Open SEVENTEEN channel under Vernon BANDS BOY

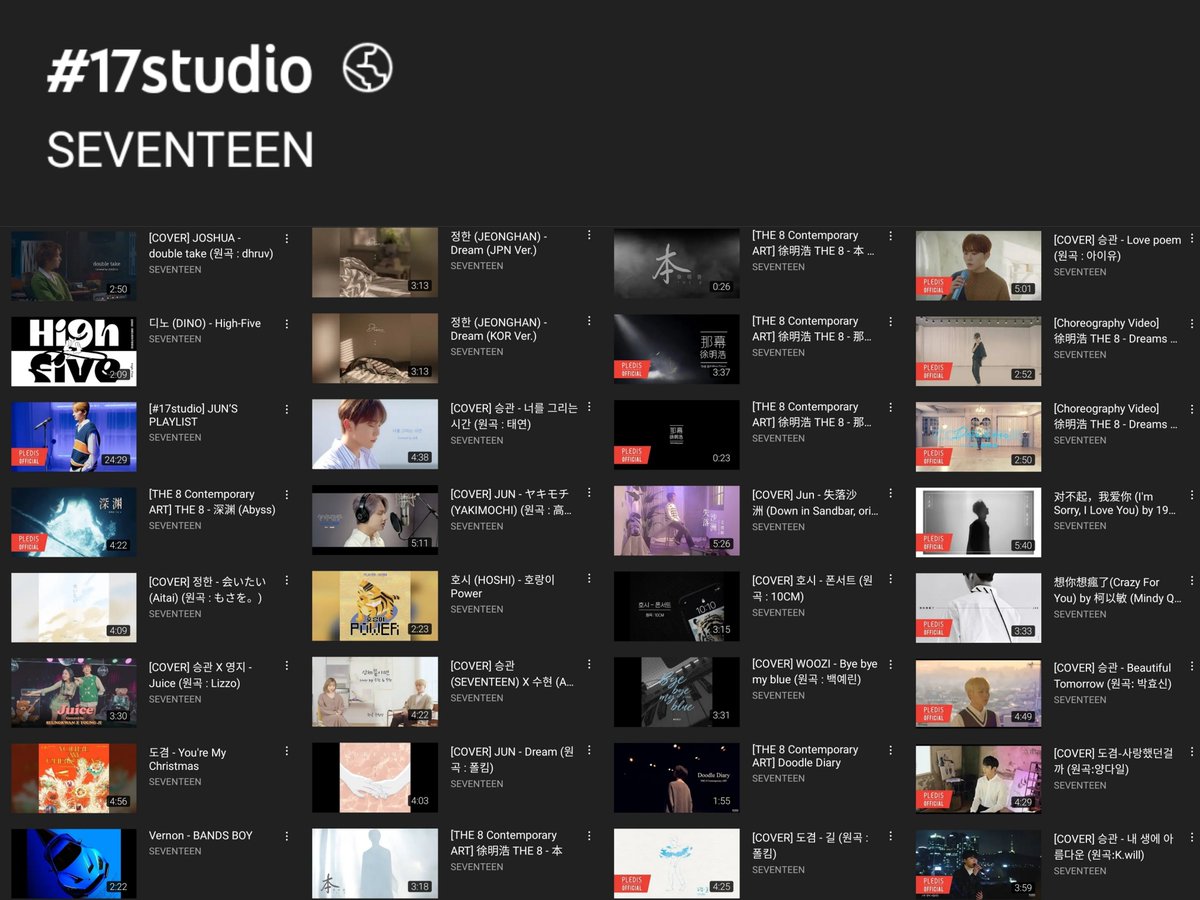coord(175,851)
